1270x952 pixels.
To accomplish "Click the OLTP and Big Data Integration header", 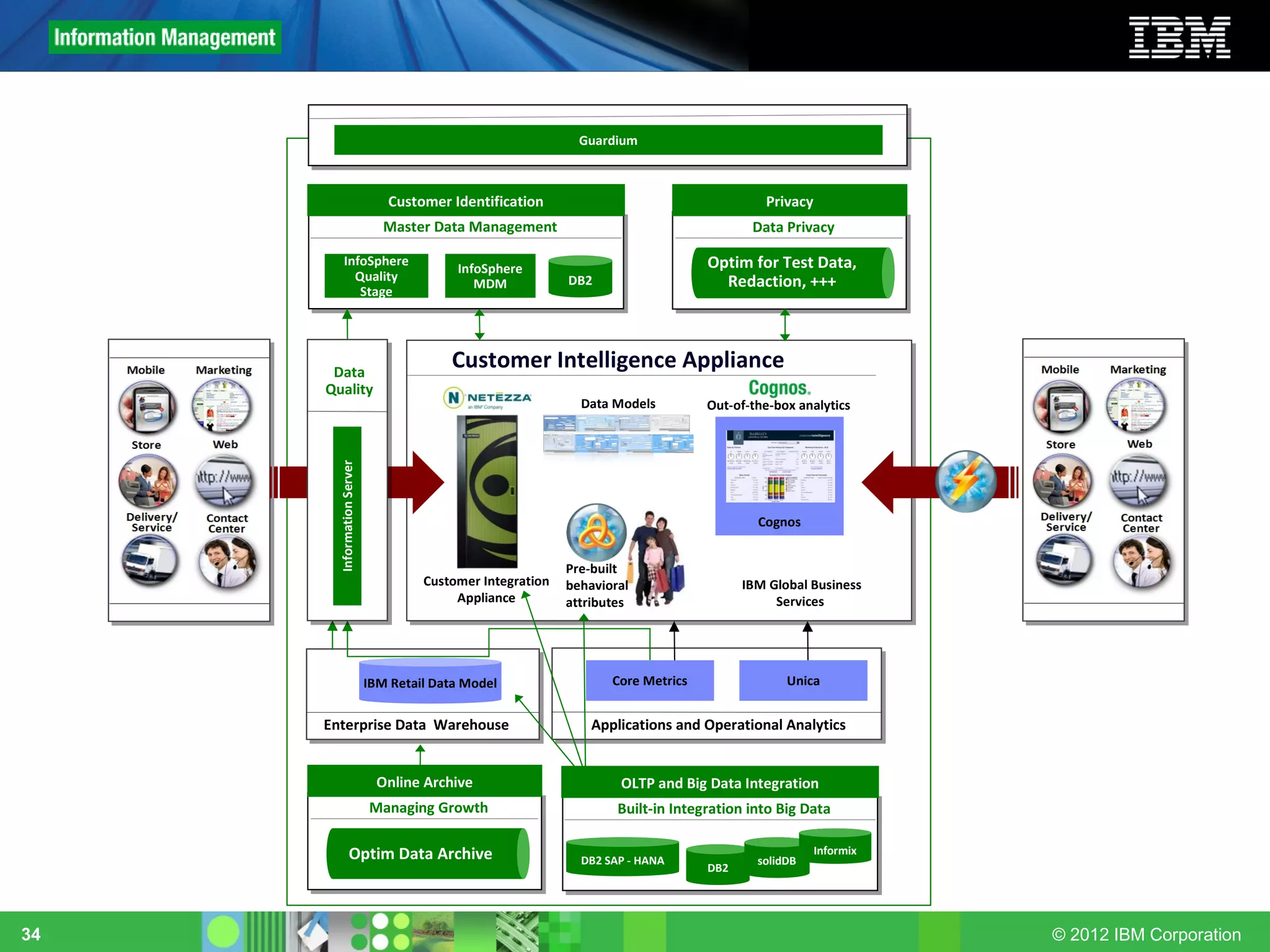I will [719, 783].
